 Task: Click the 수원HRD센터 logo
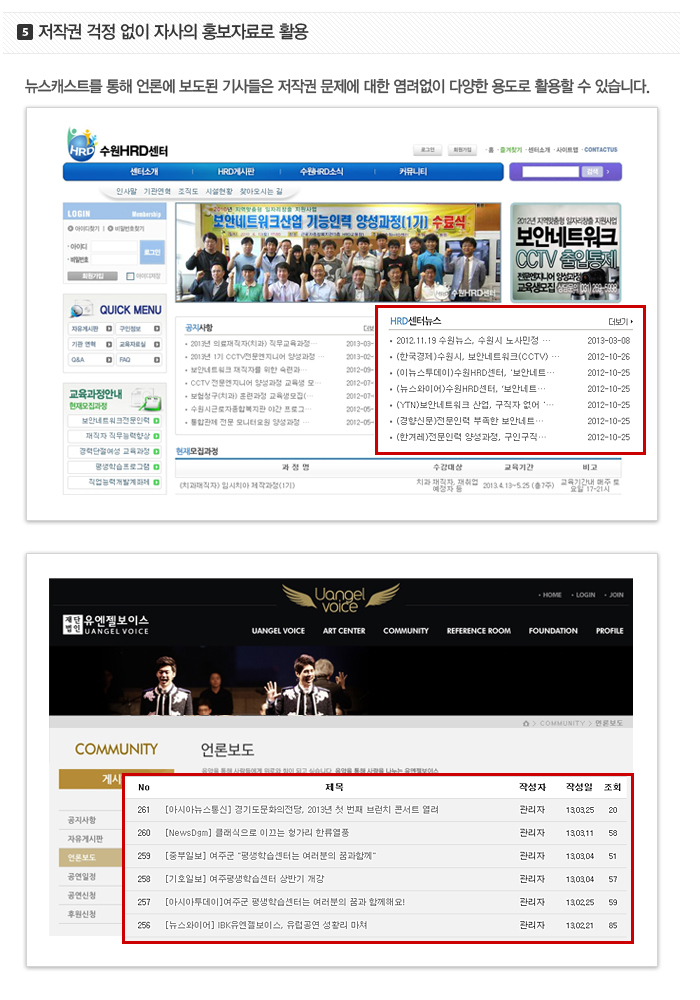click(118, 145)
